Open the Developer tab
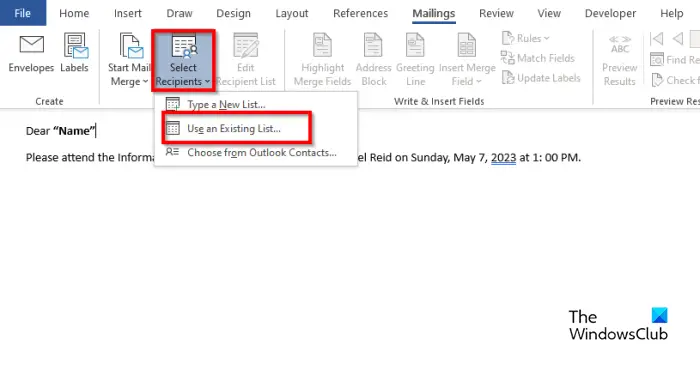This screenshot has width=700, height=369. [x=610, y=13]
